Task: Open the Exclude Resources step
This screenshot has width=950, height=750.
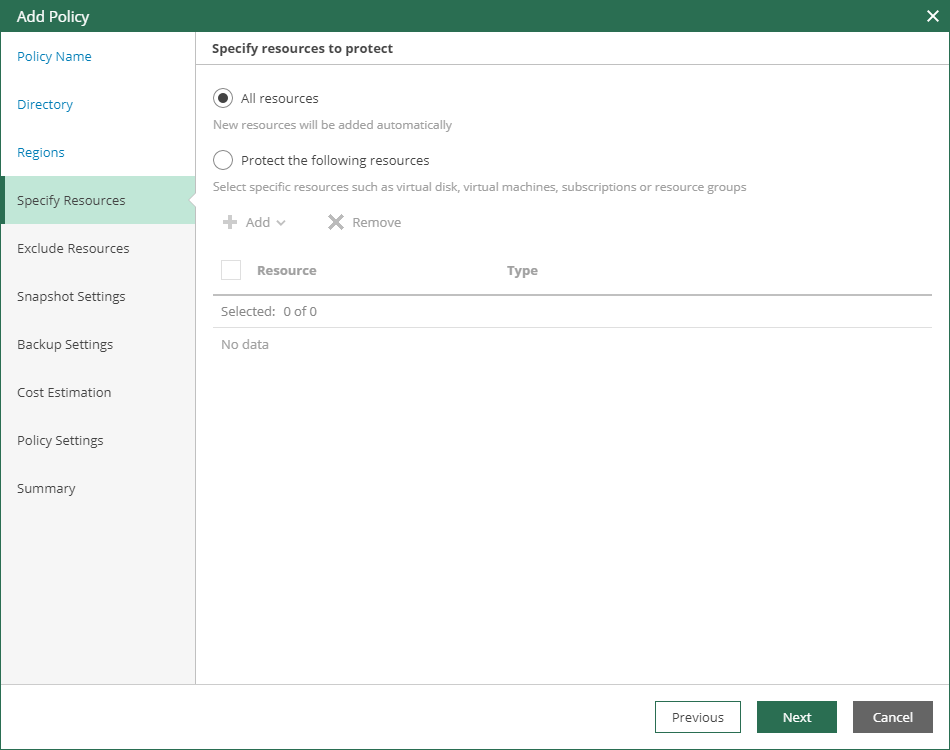Action: pos(73,248)
